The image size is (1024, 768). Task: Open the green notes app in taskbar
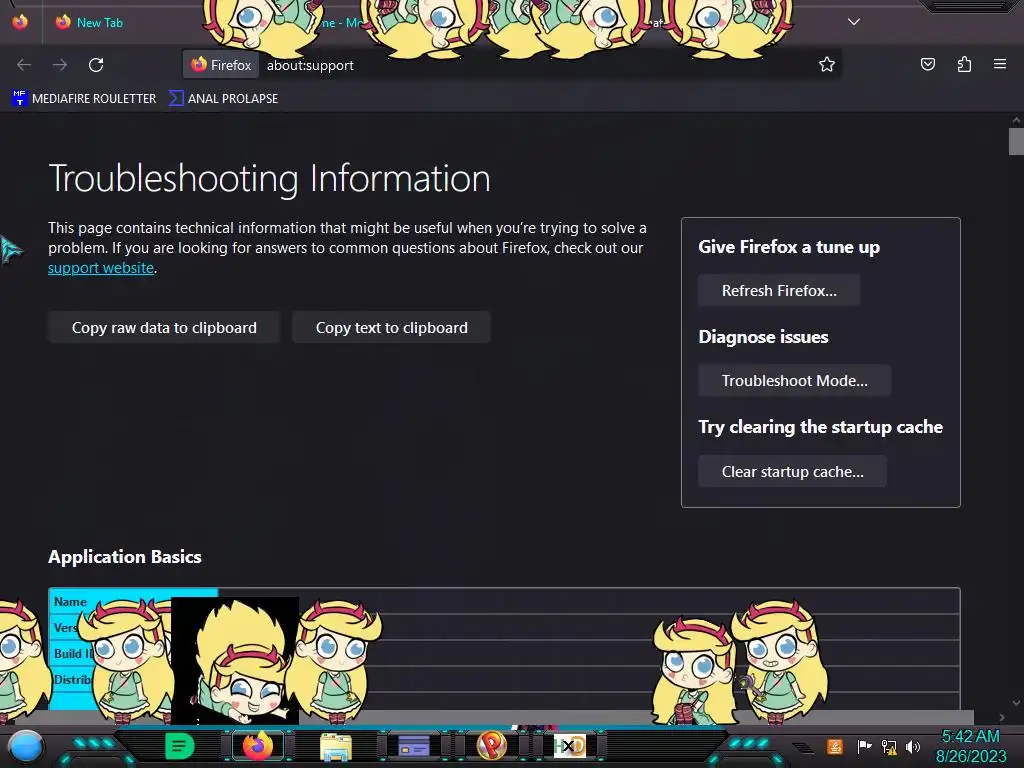(180, 746)
